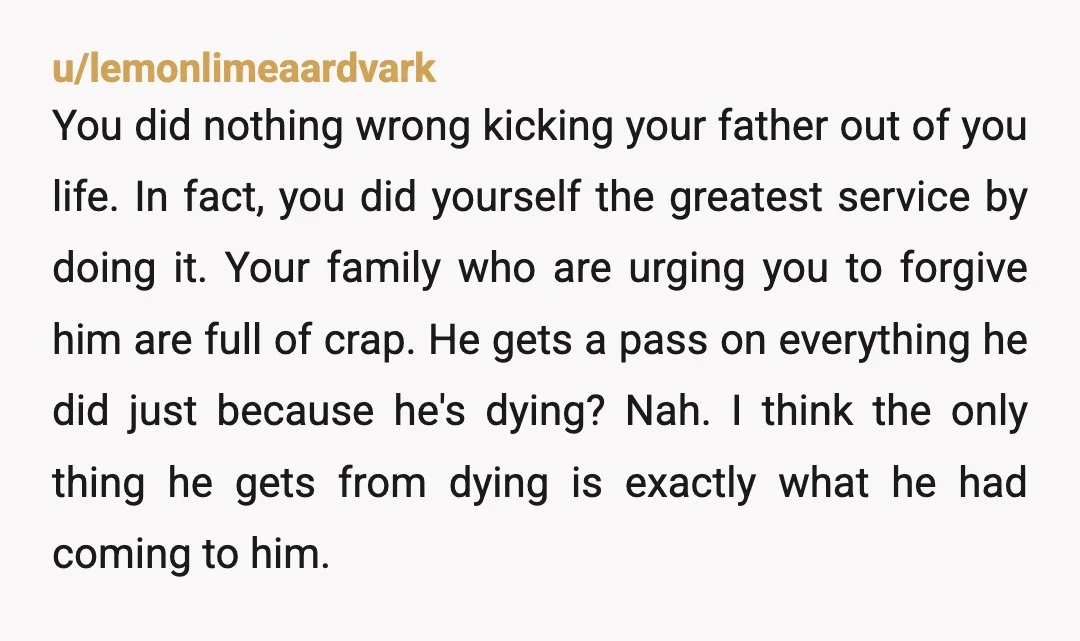Click the word "nothing" in the comment
Image resolution: width=1080 pixels, height=641 pixels.
[x=273, y=127]
